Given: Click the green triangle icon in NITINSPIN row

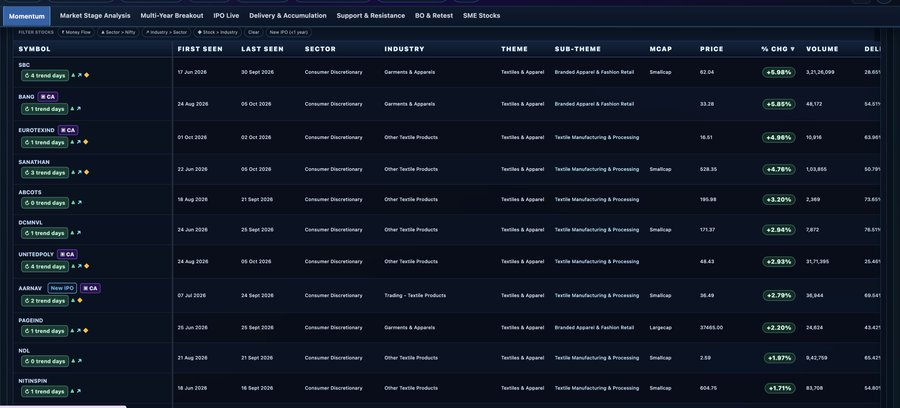Looking at the screenshot, I should pyautogui.click(x=72, y=391).
